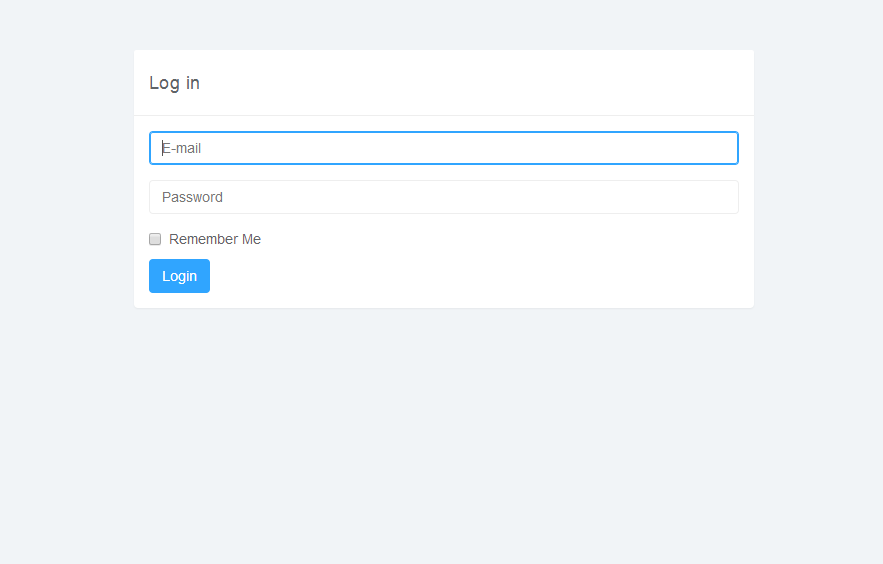Click the E-mail input field
Viewport: 883px width, 564px height.
[444, 148]
